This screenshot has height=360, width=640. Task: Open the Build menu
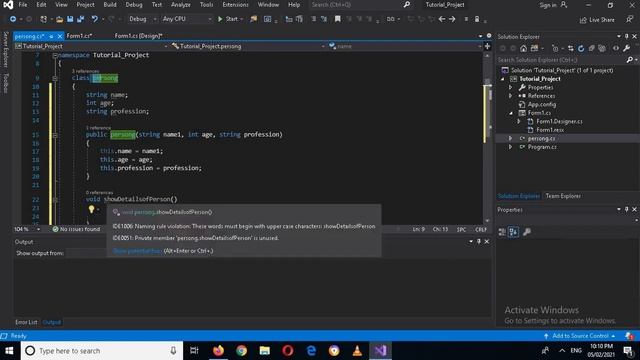110,4
